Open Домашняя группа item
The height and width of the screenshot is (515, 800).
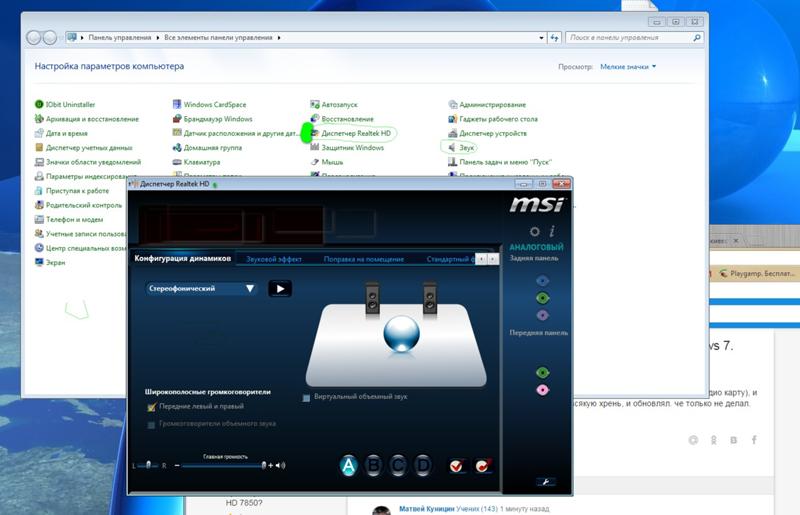click(x=208, y=147)
